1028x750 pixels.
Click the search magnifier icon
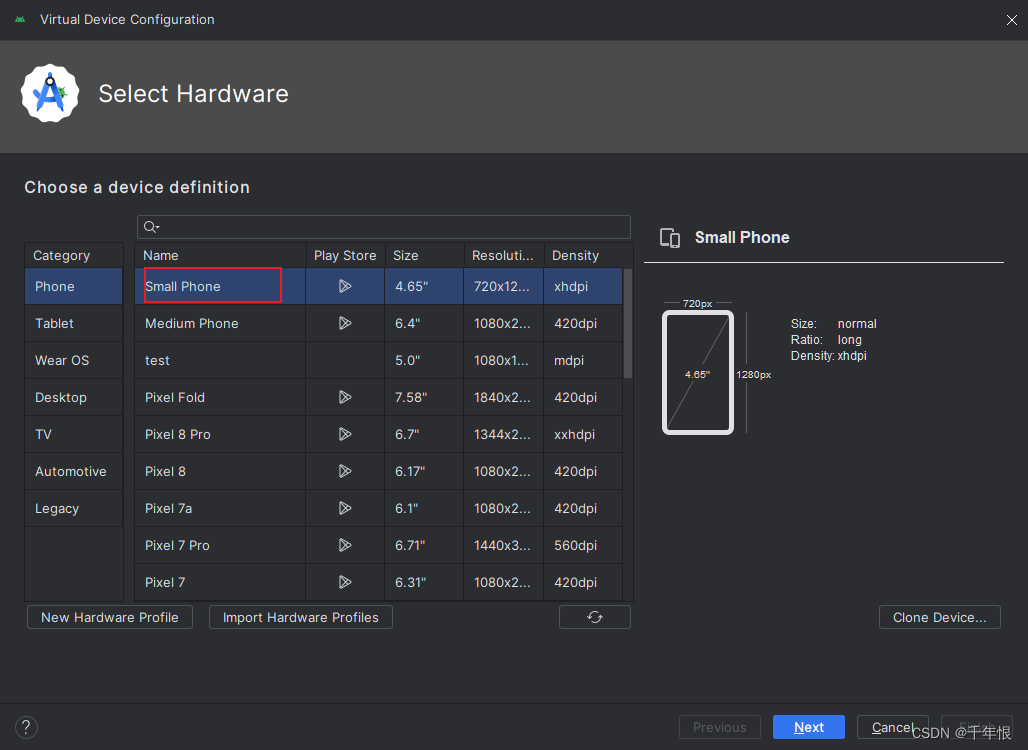click(150, 227)
